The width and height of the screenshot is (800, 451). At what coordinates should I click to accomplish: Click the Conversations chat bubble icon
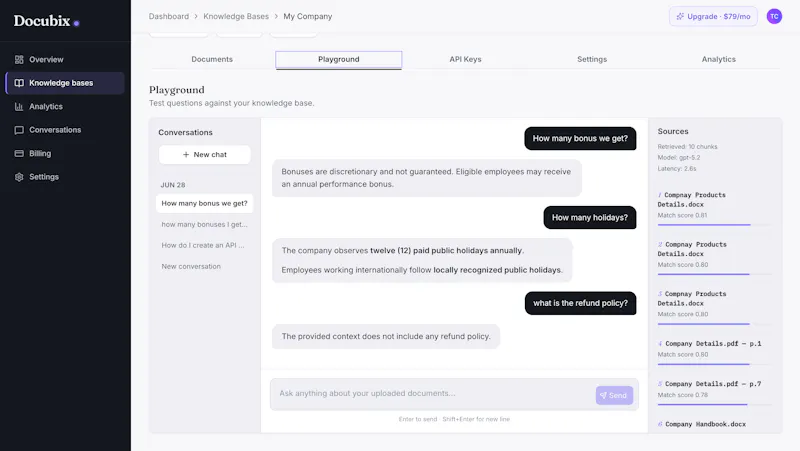[19, 130]
